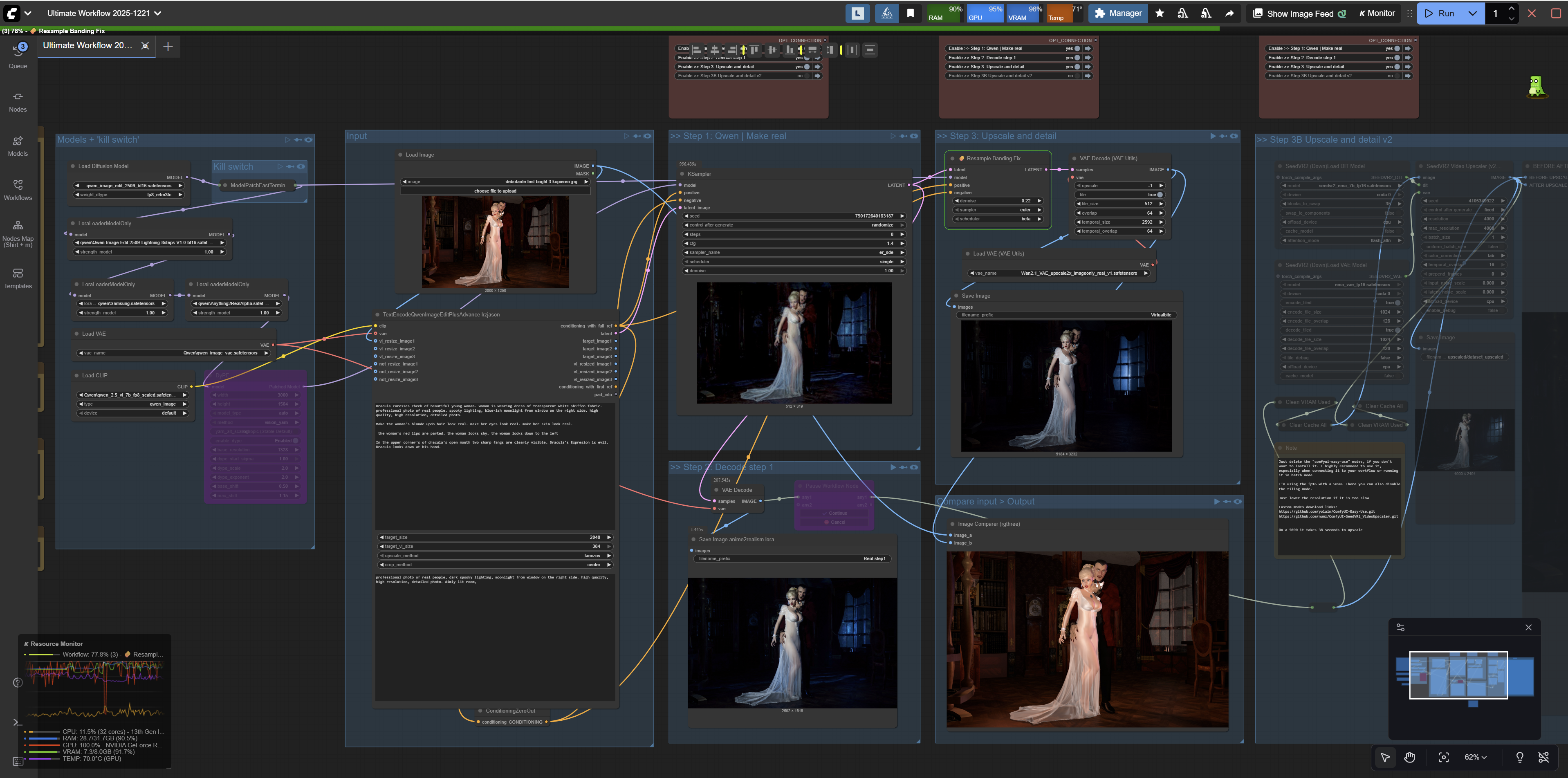
Task: Click the bookmark icon in top toolbar
Action: click(911, 13)
